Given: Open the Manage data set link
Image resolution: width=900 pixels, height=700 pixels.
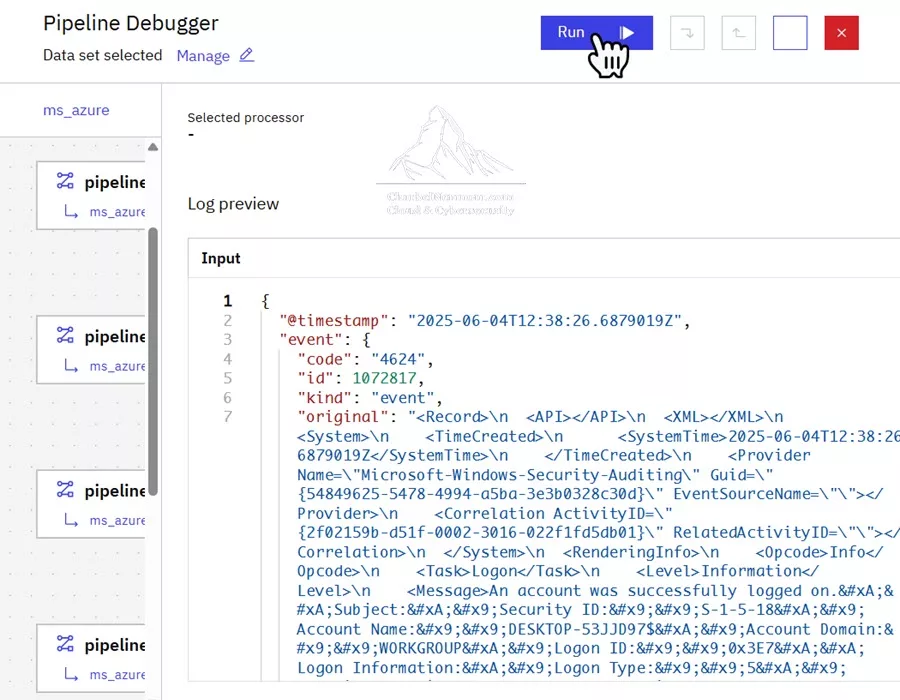Looking at the screenshot, I should click(203, 56).
